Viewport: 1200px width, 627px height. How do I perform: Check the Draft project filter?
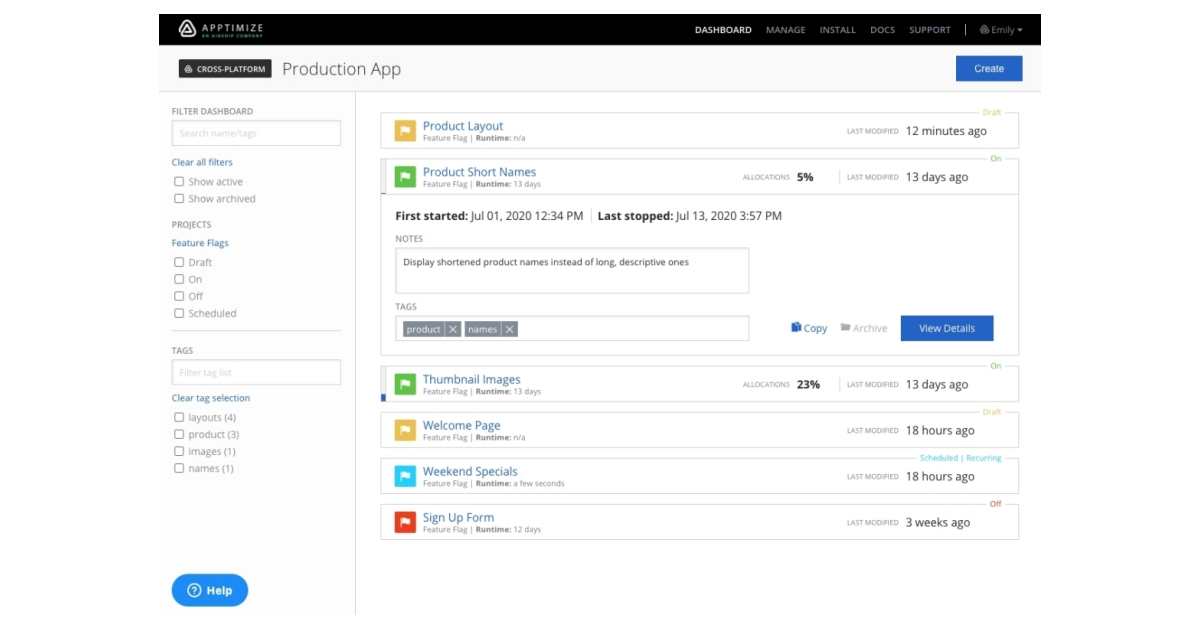(x=179, y=262)
